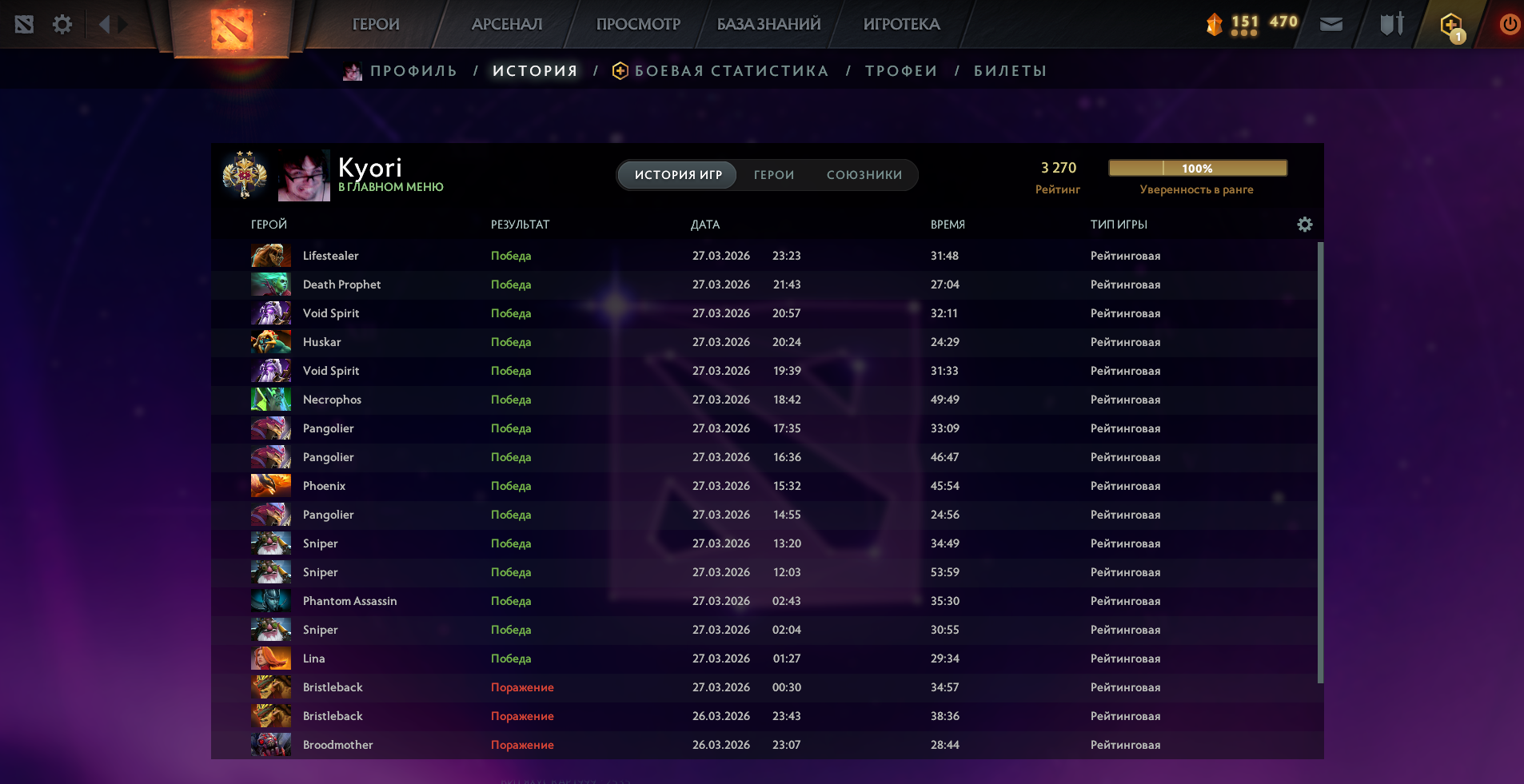1524x784 pixels.
Task: Open match table settings gear
Action: pyautogui.click(x=1305, y=225)
